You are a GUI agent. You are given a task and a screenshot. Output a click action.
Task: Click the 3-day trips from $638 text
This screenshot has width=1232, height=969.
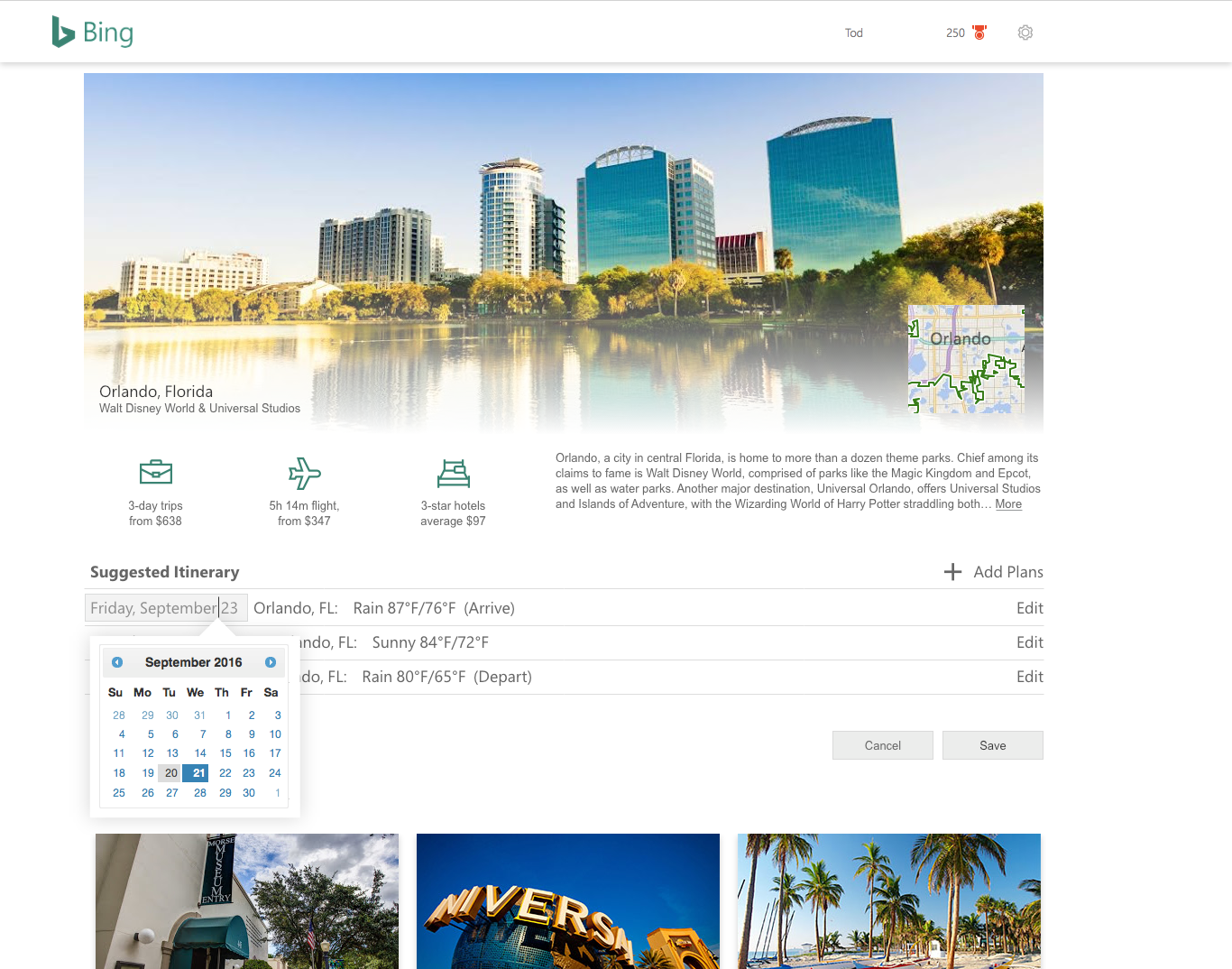pyautogui.click(x=155, y=513)
